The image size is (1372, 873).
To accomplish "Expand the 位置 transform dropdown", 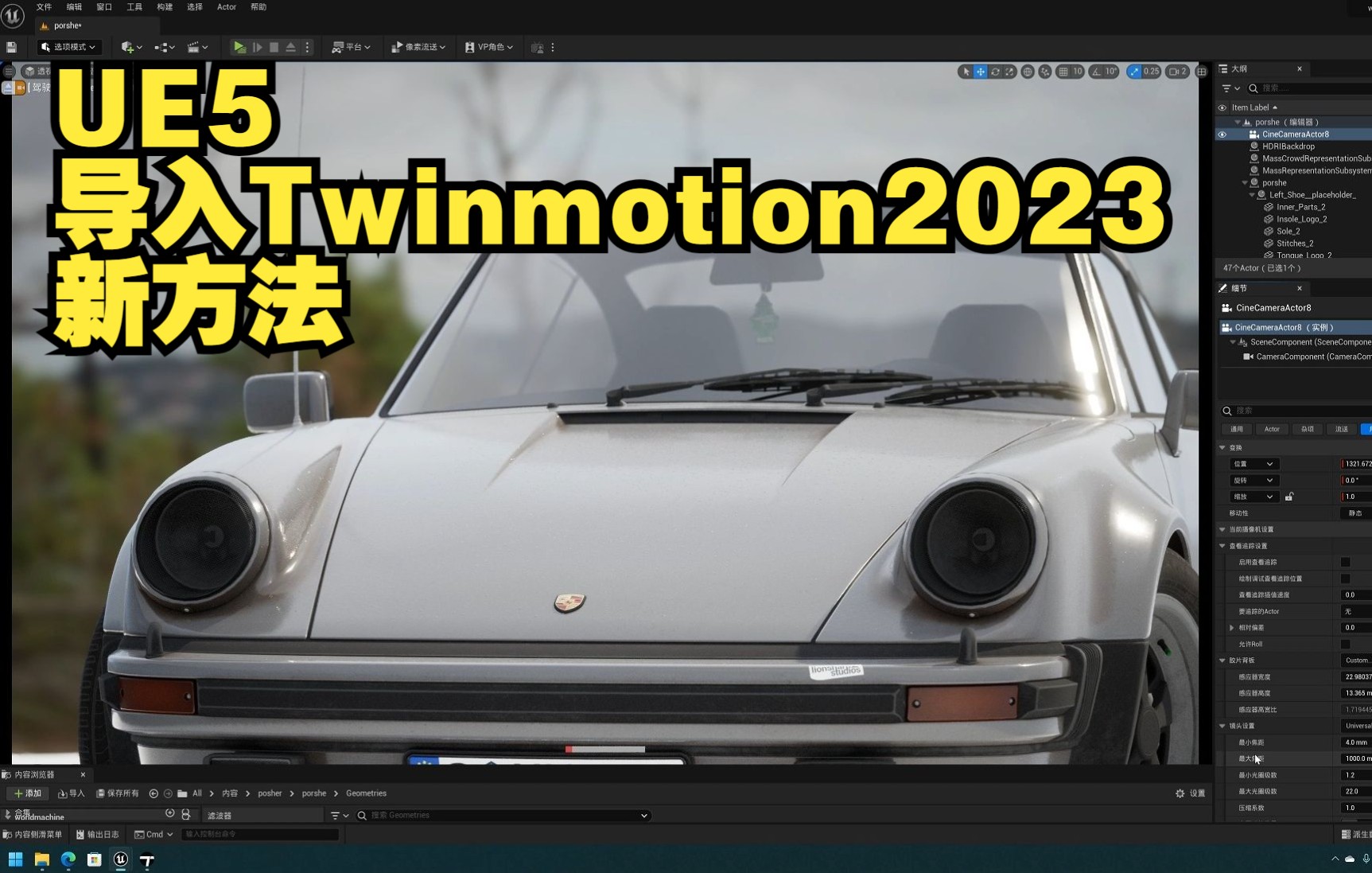I will (x=1253, y=463).
